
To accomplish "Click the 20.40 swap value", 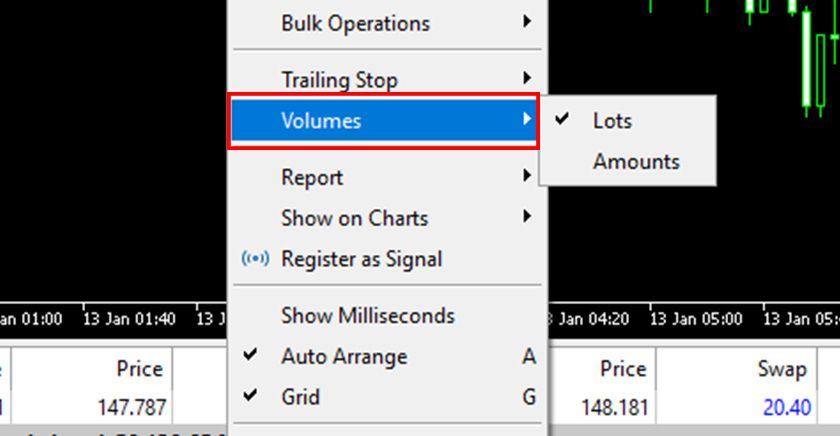I will [x=784, y=408].
